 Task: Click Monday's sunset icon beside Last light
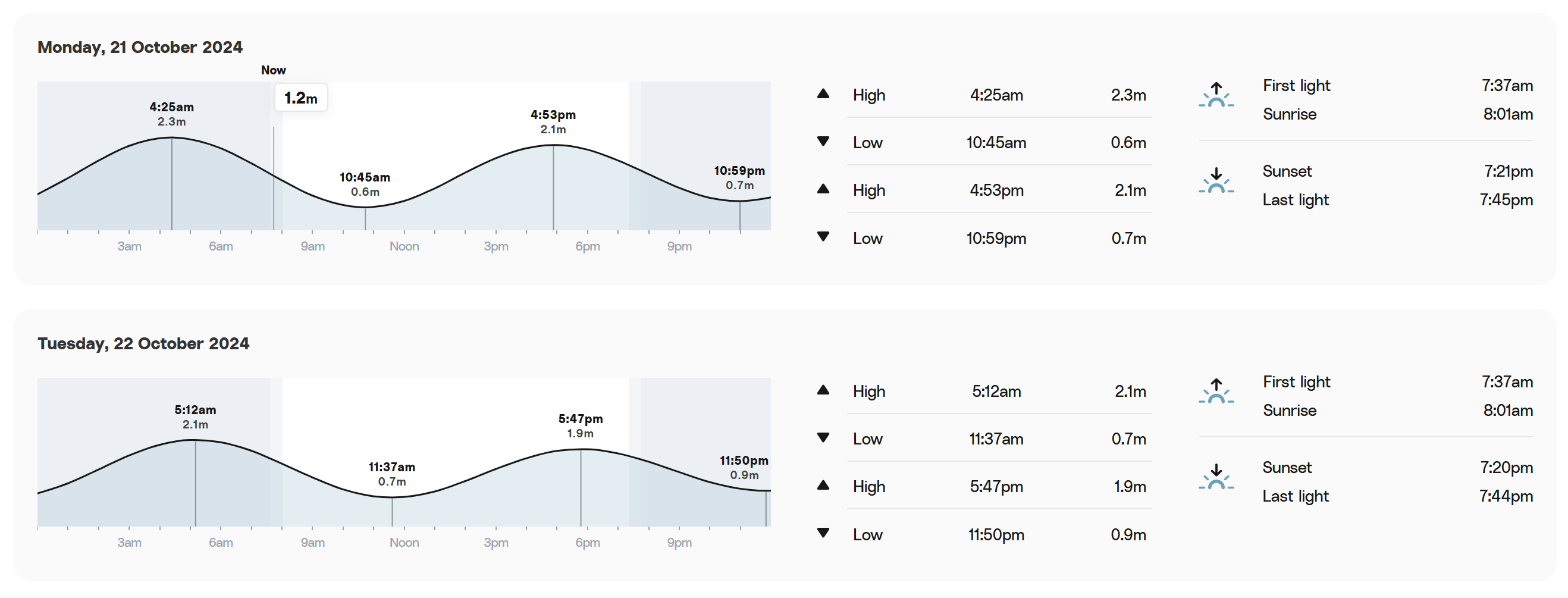click(1216, 181)
